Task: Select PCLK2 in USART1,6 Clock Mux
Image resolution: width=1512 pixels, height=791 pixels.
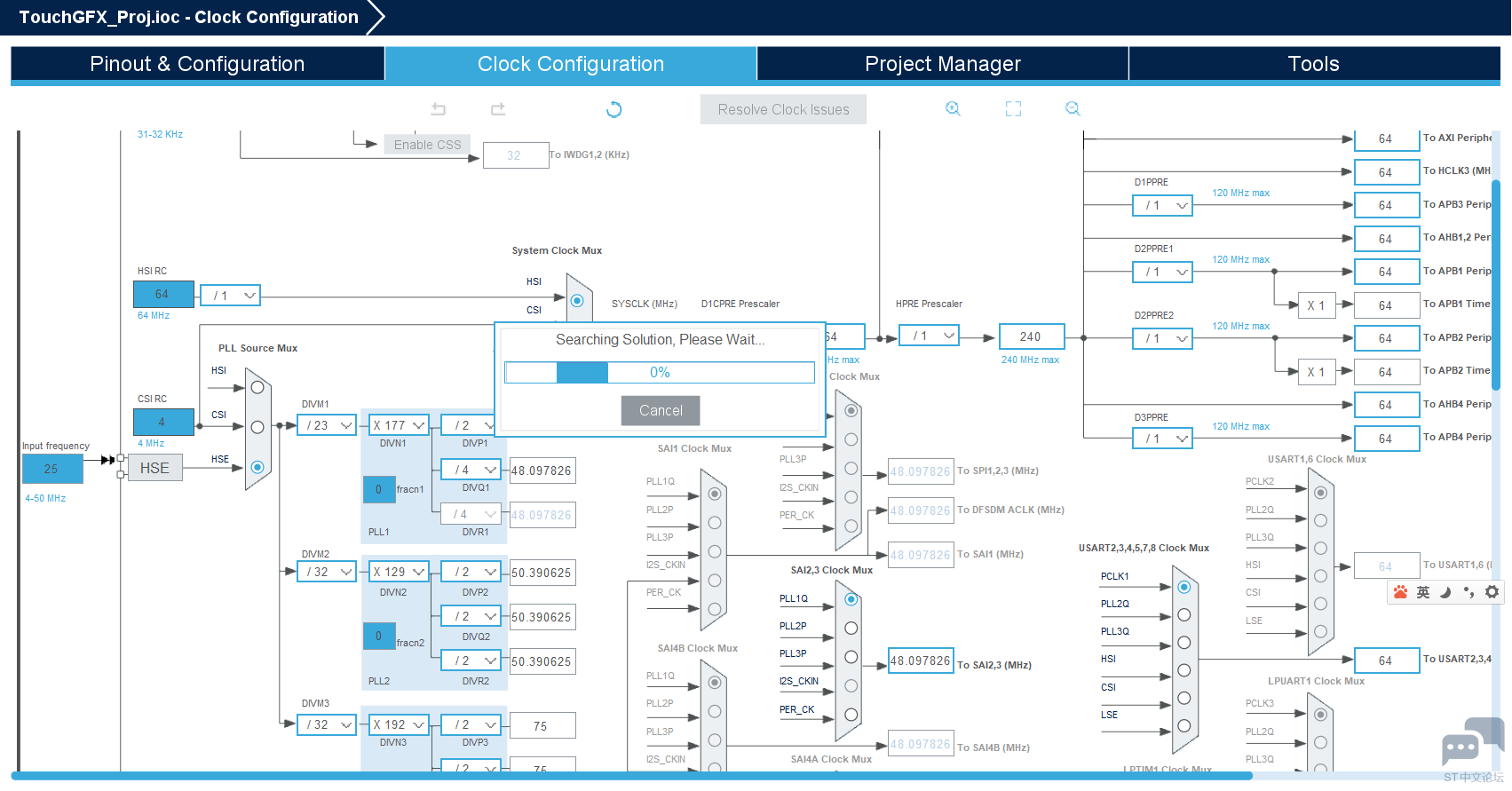Action: tap(1320, 493)
